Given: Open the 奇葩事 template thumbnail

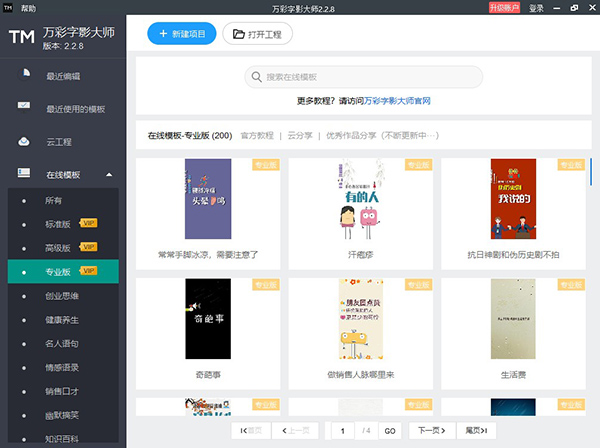Looking at the screenshot, I should pos(208,319).
